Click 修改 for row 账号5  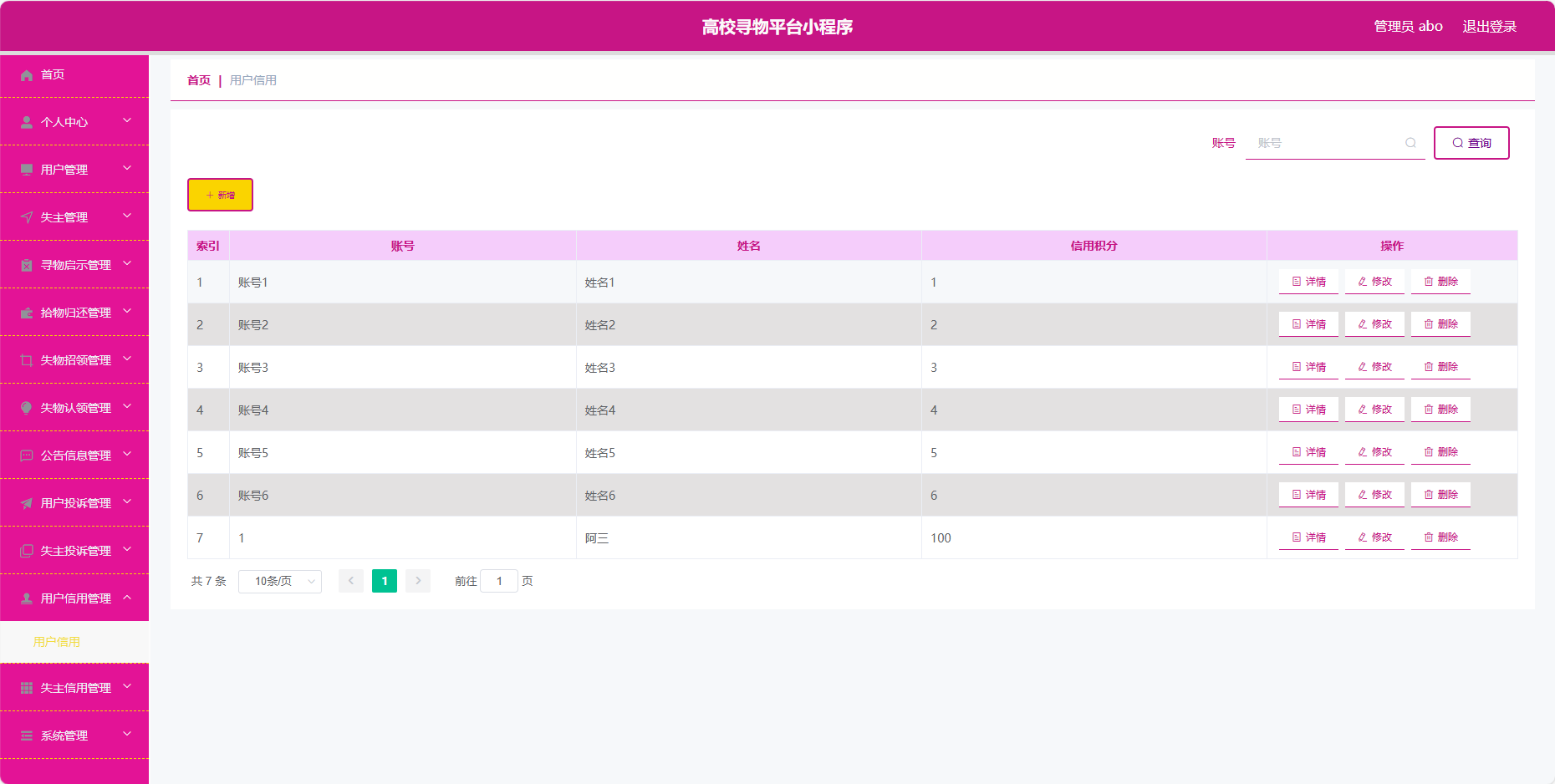pos(1374,453)
